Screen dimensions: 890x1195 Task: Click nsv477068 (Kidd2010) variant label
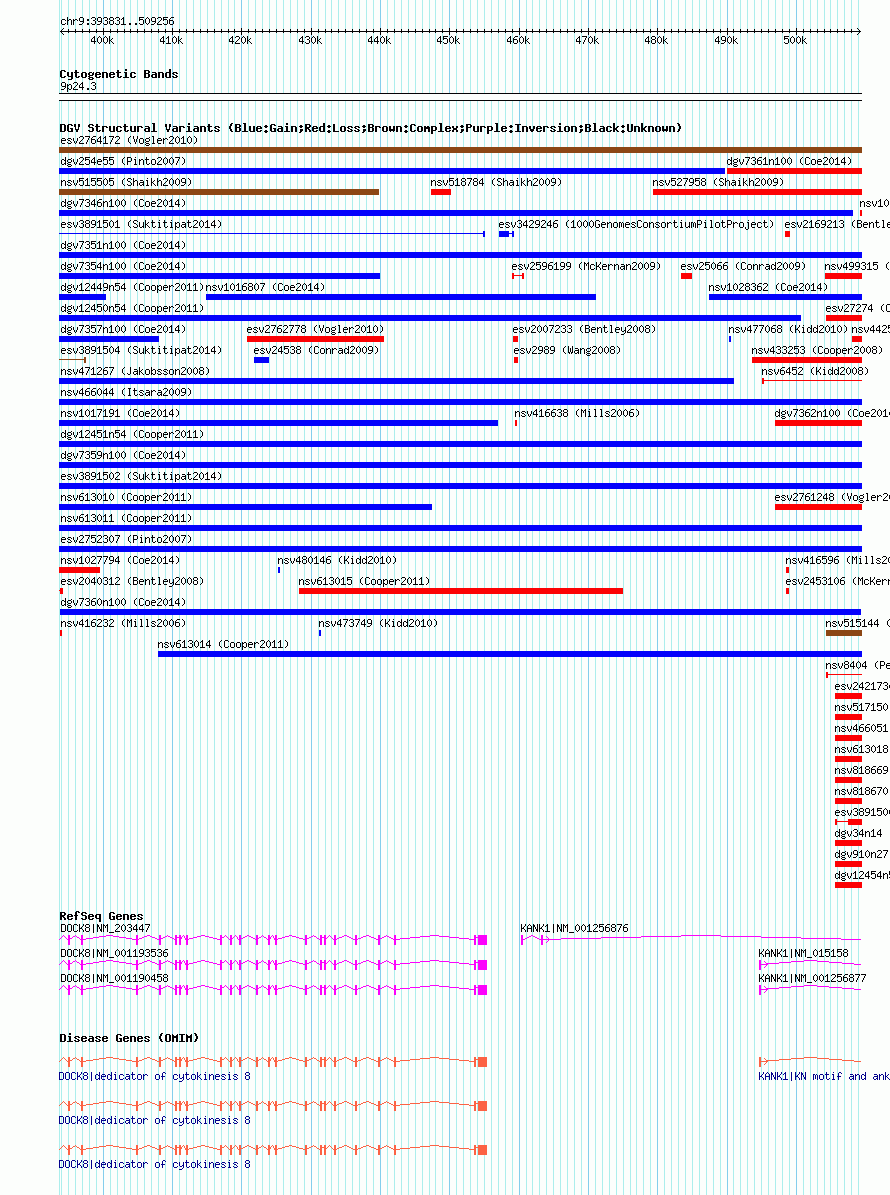coord(788,329)
